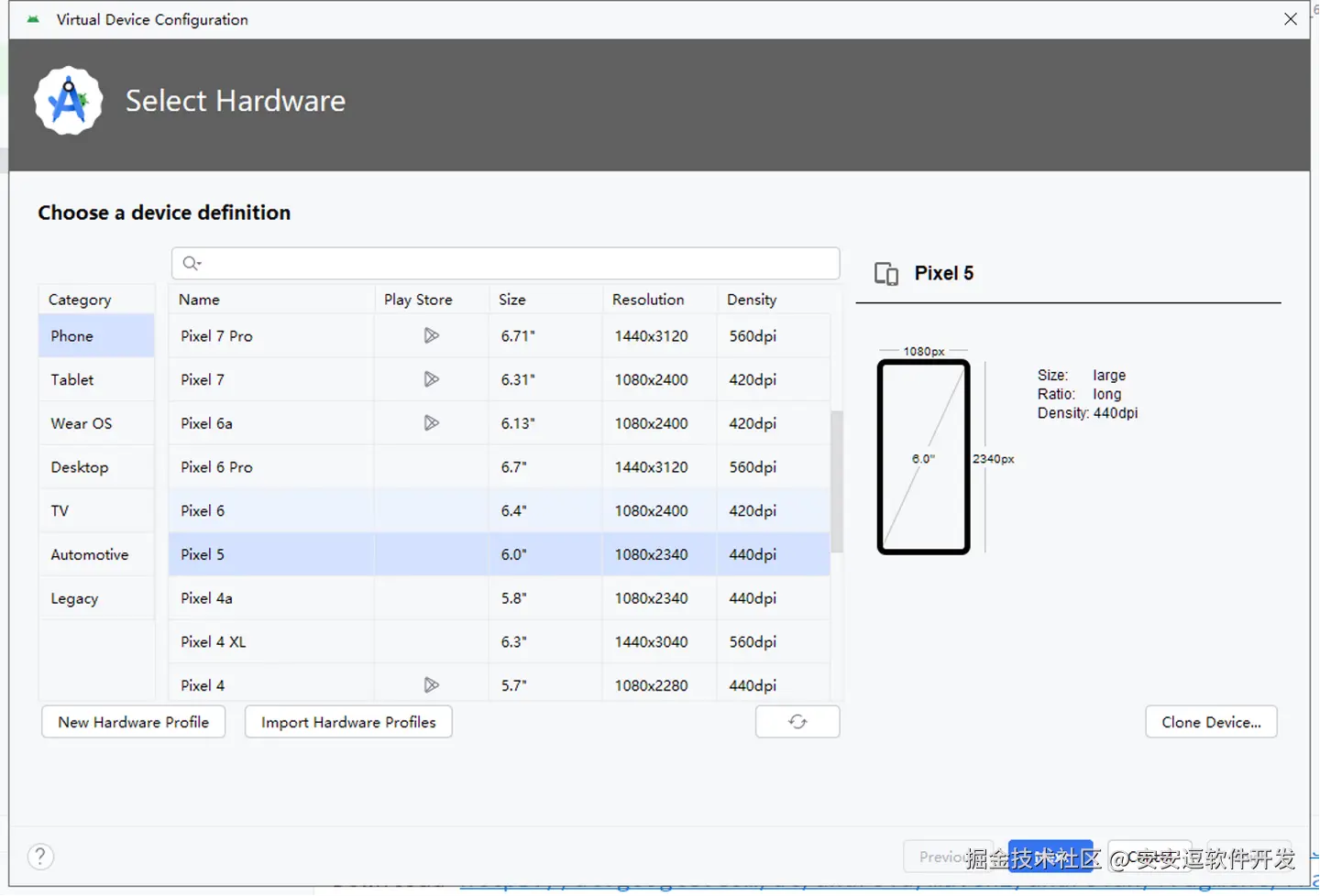Click the Play Store icon for Pixel 4
This screenshot has height=896, width=1320.
pyautogui.click(x=431, y=685)
